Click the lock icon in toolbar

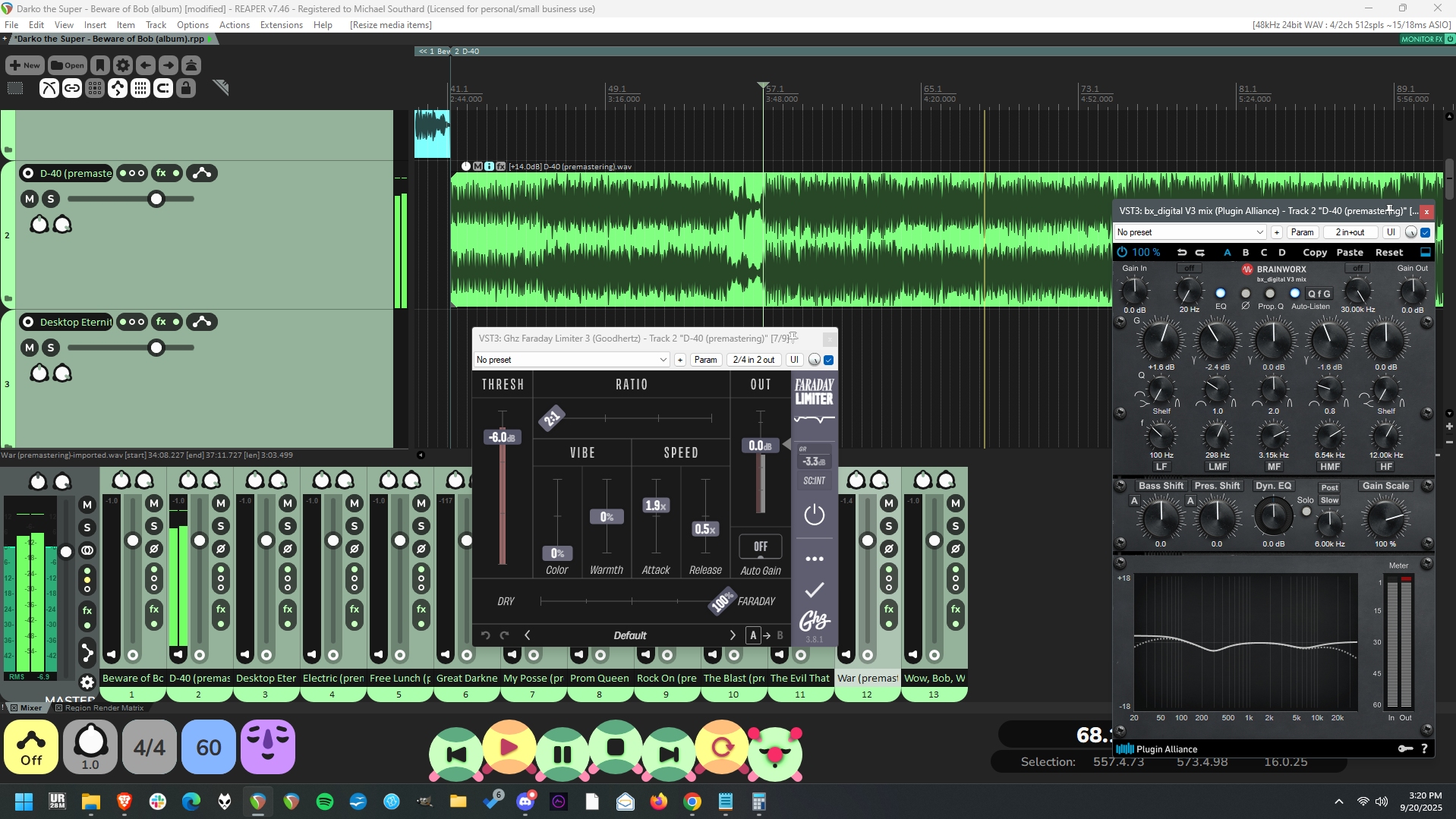click(186, 88)
